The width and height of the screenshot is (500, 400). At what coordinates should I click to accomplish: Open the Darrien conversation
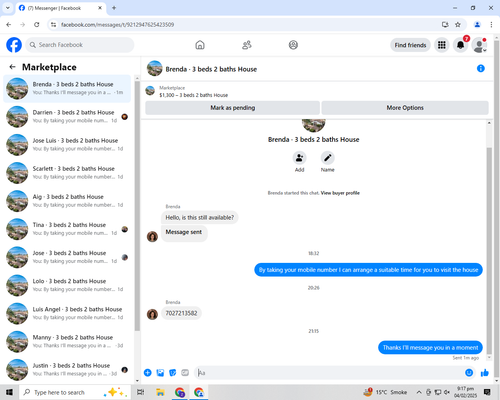pos(67,116)
